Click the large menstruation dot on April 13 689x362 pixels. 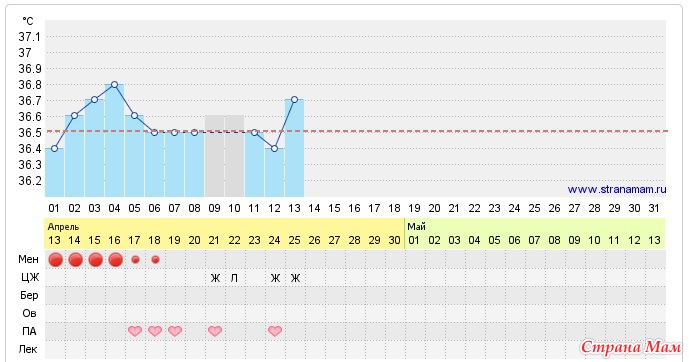click(x=55, y=260)
